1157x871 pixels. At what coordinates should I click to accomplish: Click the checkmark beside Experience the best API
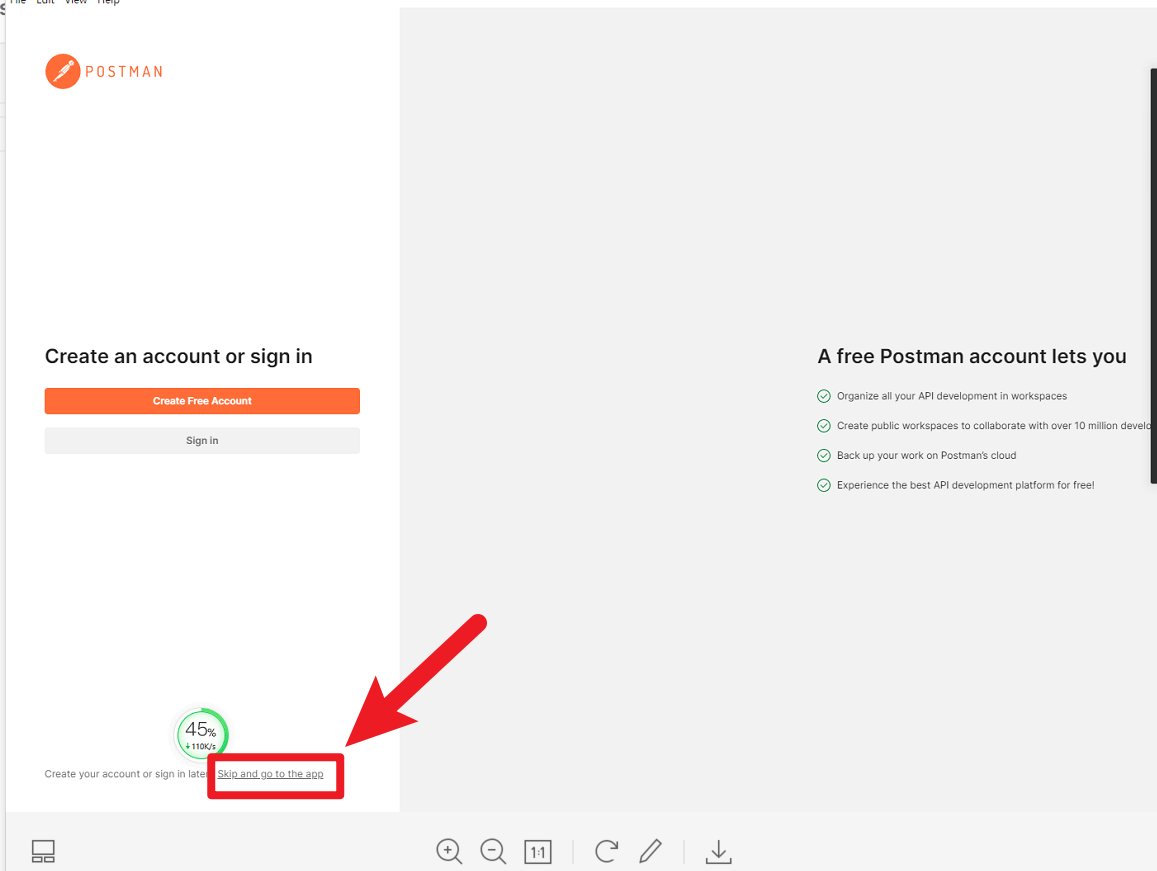823,485
